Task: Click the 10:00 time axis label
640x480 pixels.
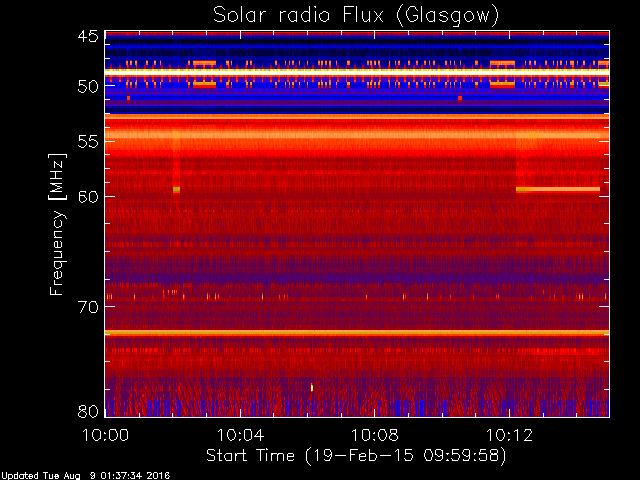Action: click(106, 435)
